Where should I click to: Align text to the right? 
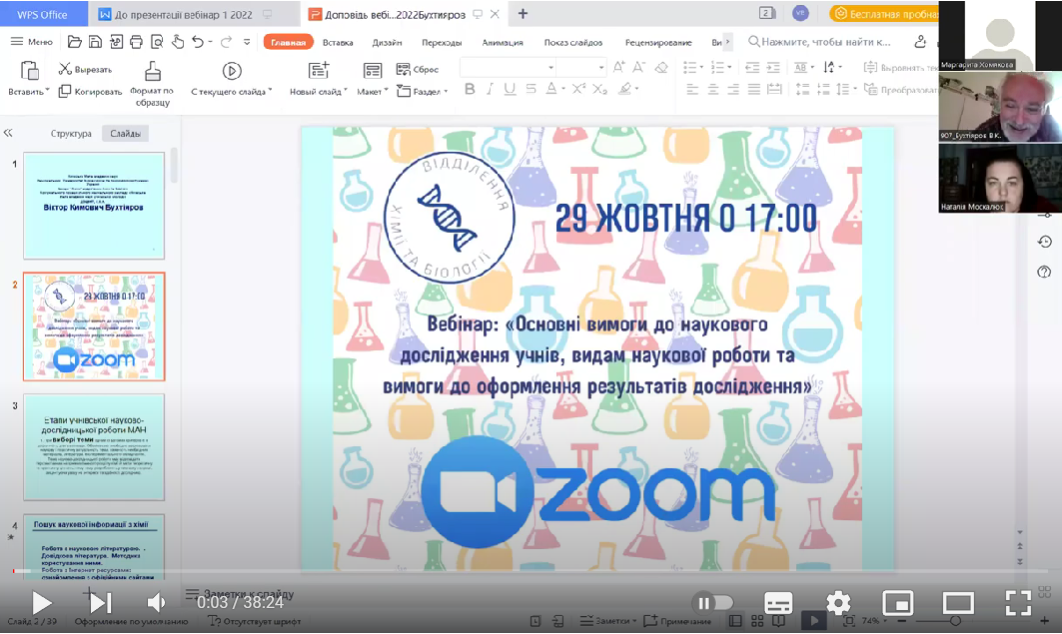click(734, 89)
